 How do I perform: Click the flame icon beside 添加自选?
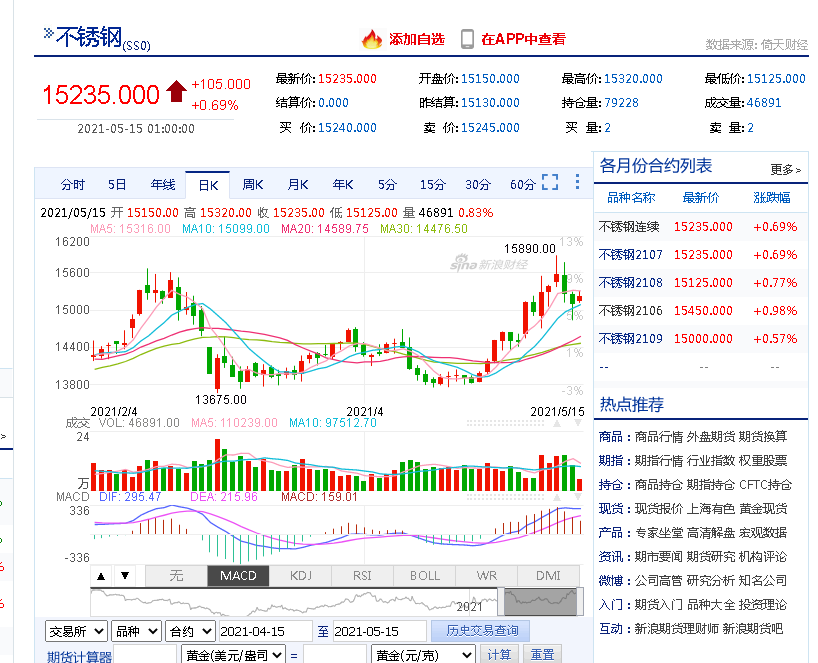371,39
